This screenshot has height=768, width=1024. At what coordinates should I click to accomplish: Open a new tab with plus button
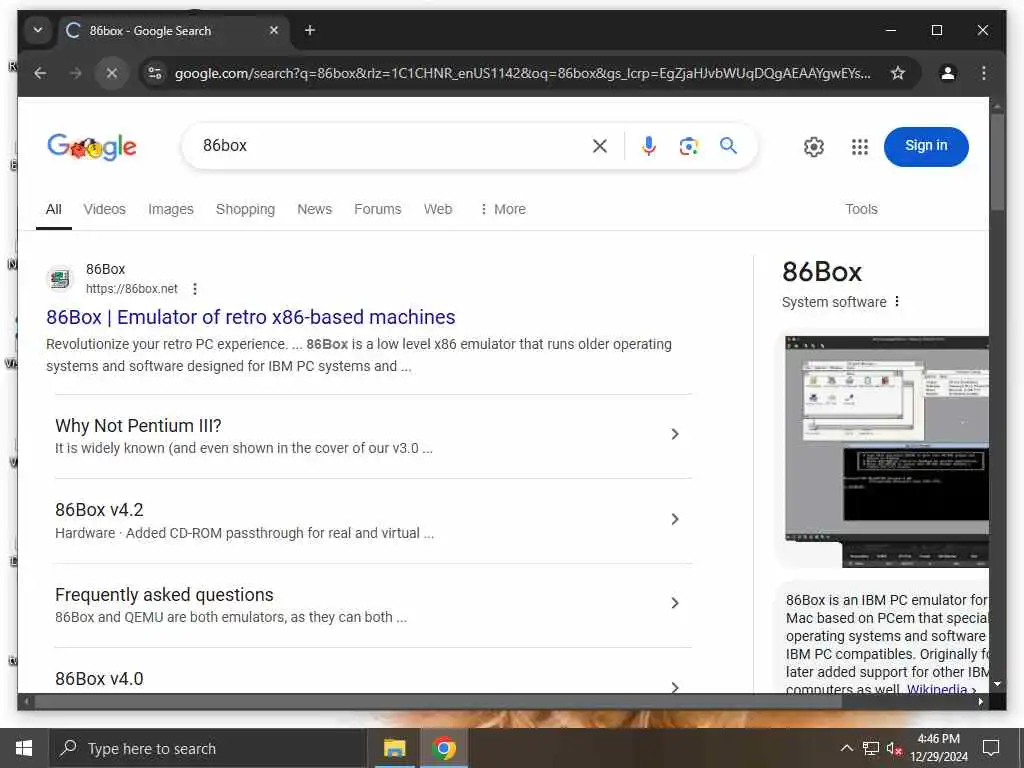310,30
